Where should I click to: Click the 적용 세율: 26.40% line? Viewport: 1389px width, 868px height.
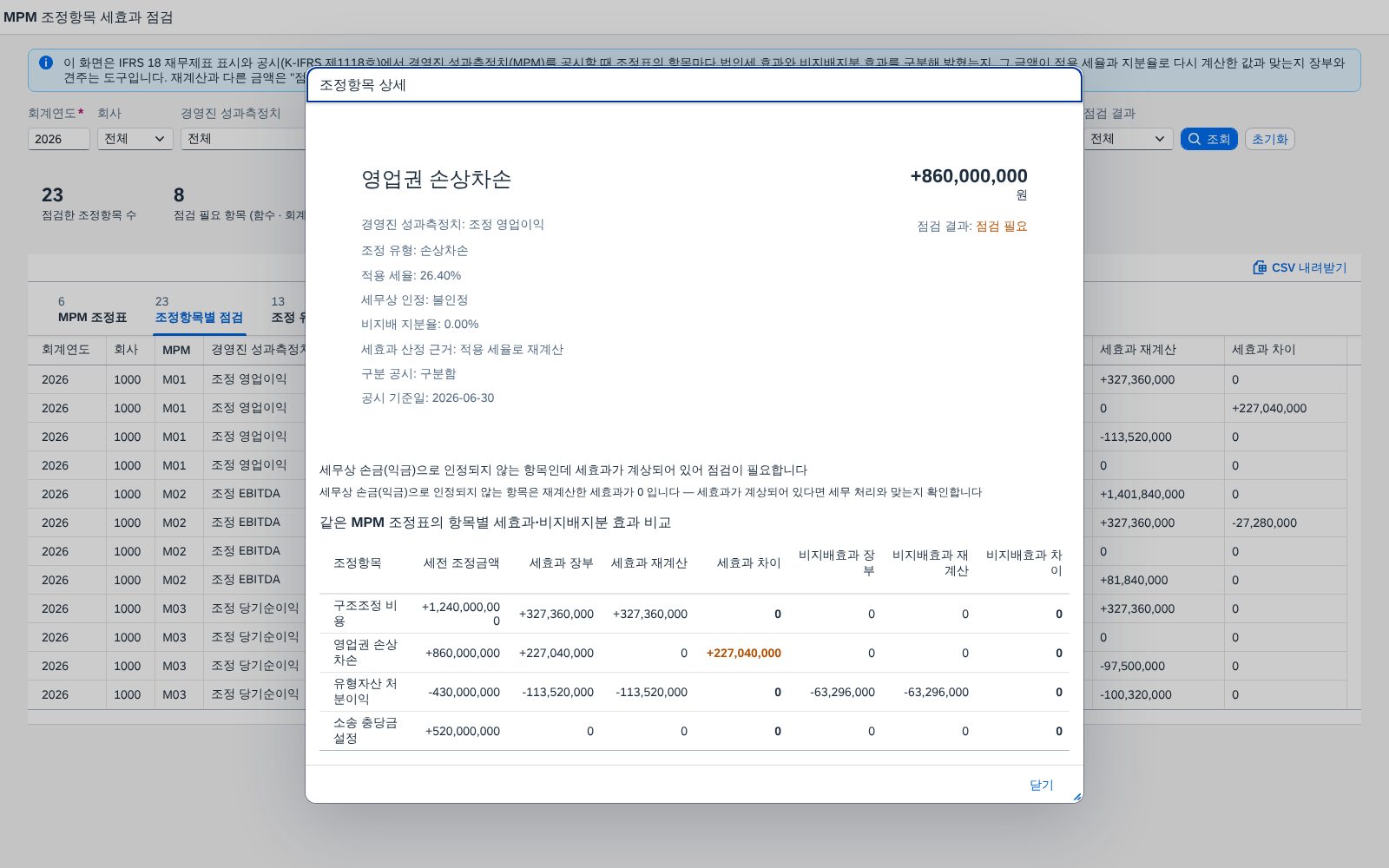pyautogui.click(x=411, y=275)
